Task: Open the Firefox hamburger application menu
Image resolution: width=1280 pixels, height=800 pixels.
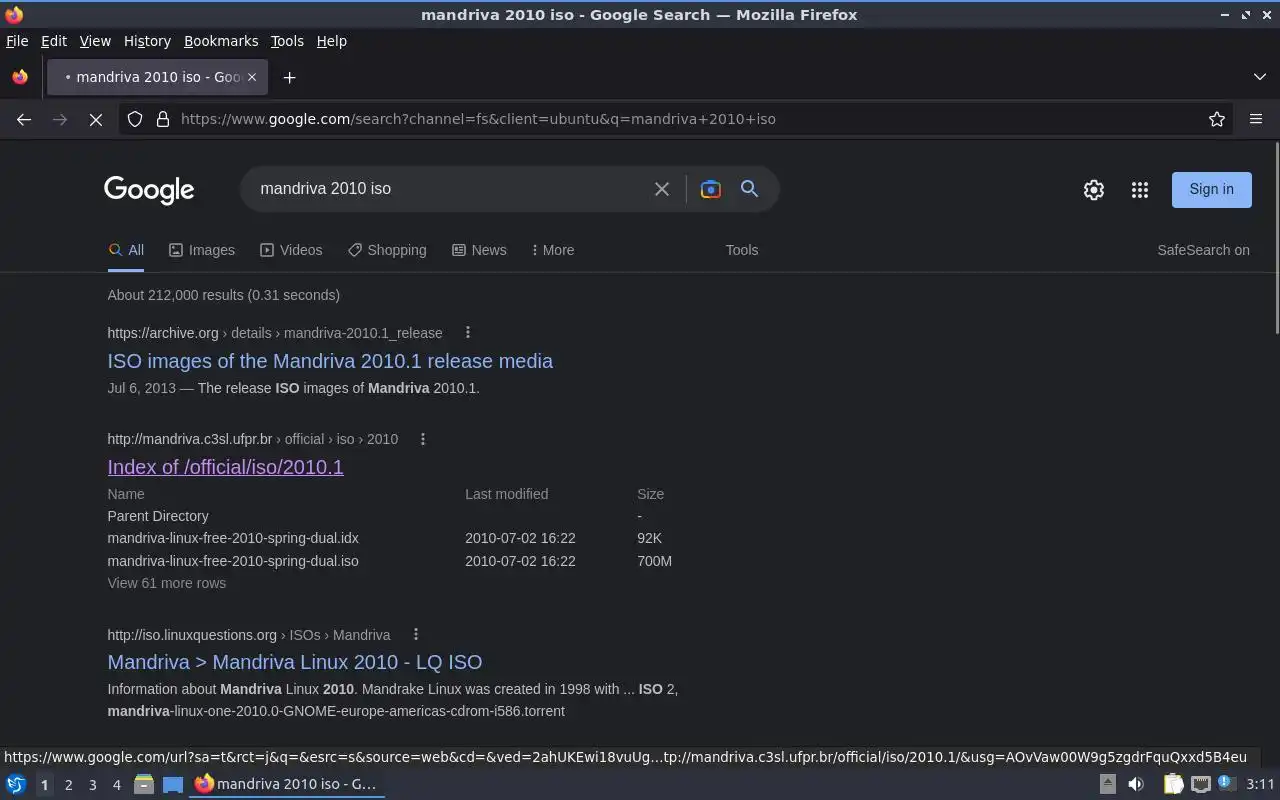Action: (1256, 119)
